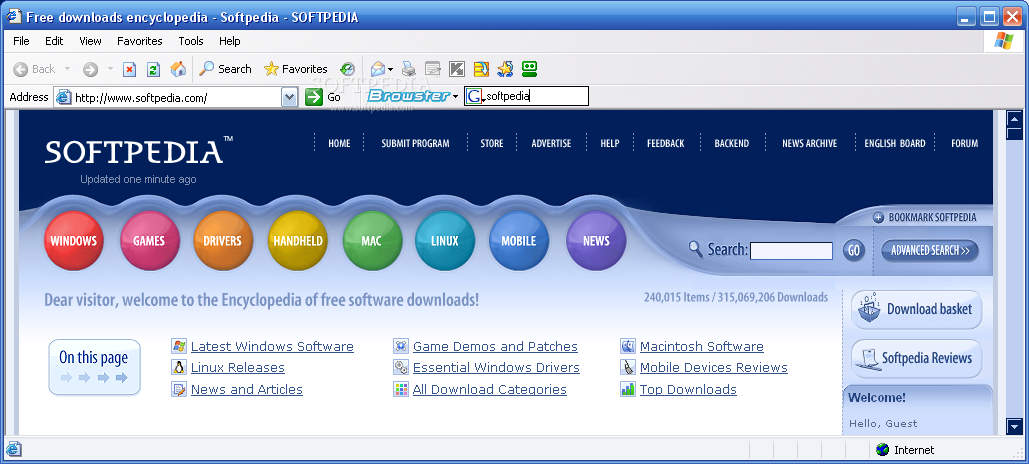Click the green Go arrow button
The width and height of the screenshot is (1029, 464).
point(314,97)
